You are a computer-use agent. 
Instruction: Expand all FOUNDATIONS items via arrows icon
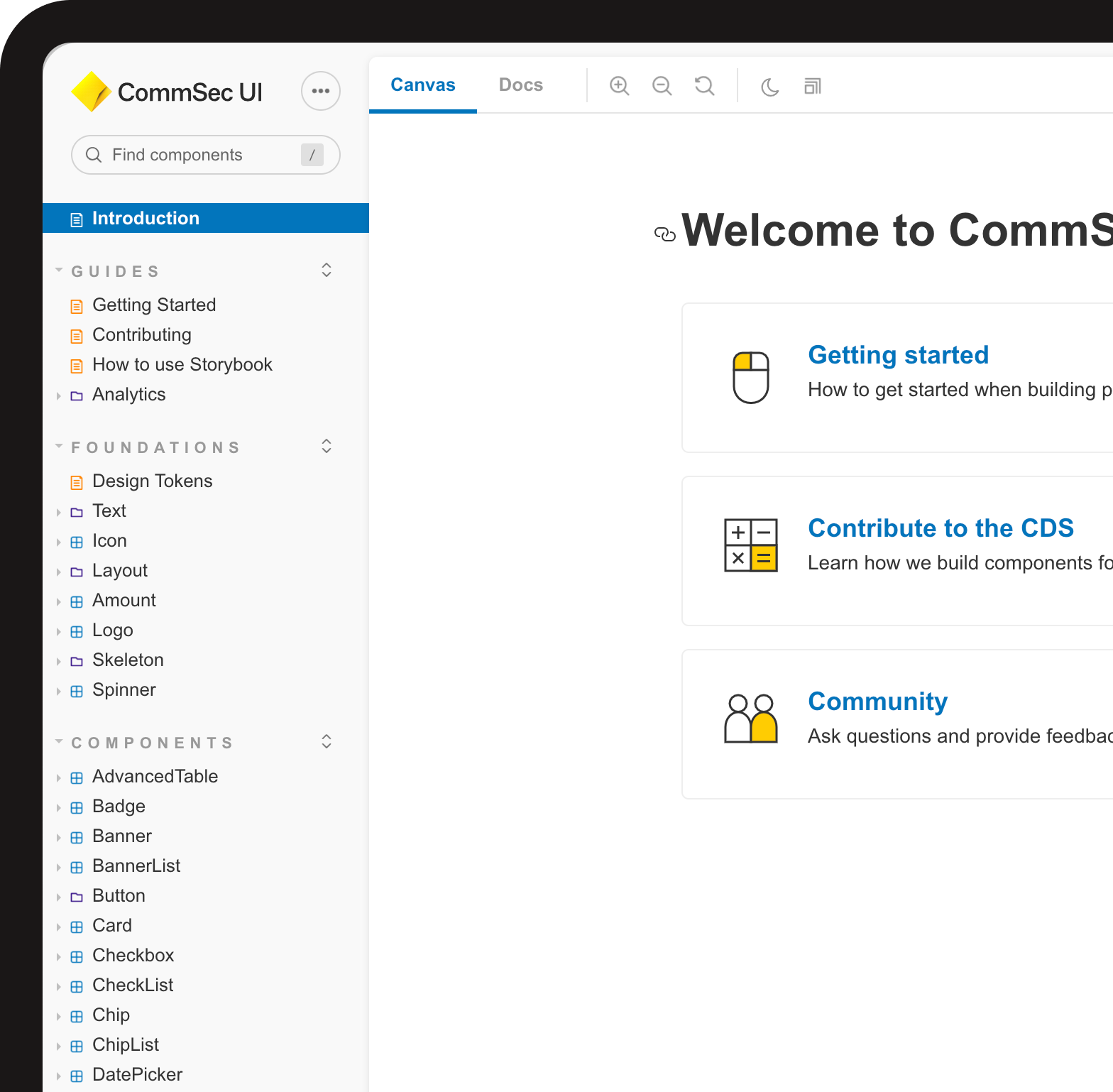(x=327, y=446)
